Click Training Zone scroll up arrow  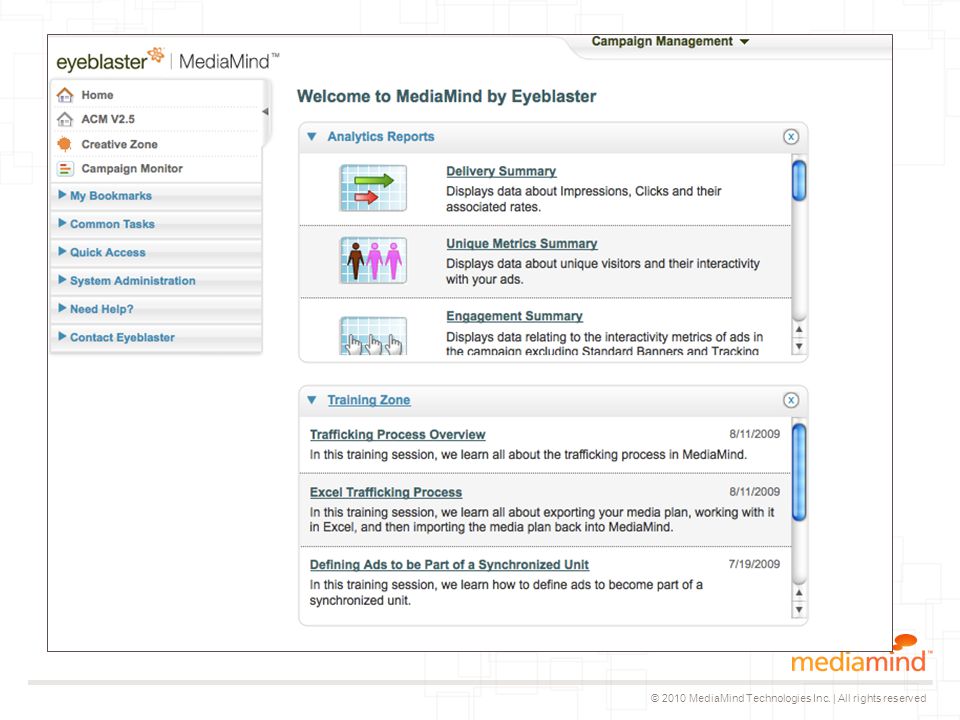tap(798, 593)
